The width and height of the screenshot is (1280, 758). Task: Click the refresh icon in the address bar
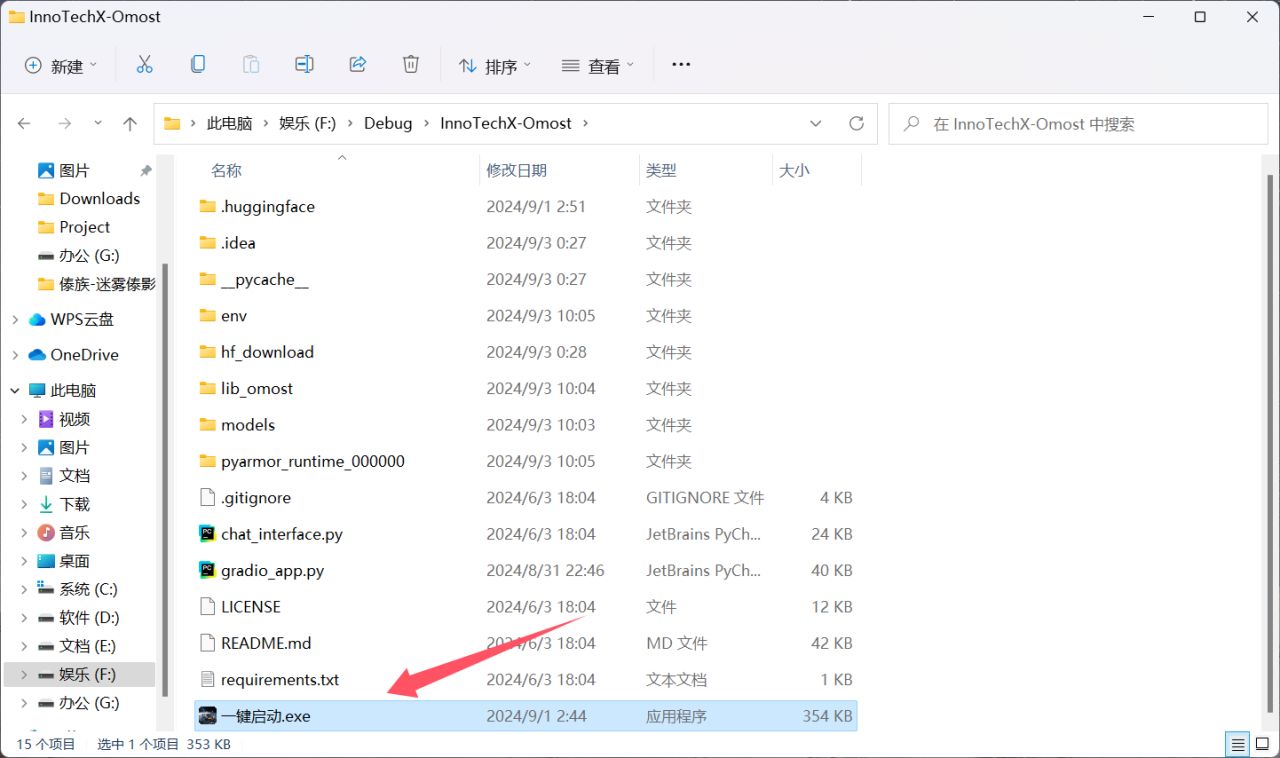pyautogui.click(x=857, y=123)
